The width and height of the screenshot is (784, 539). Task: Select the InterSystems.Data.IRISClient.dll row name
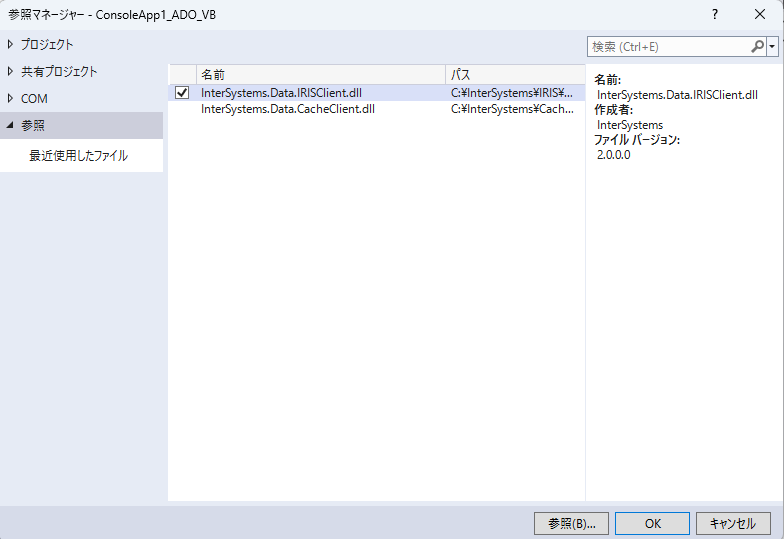point(281,93)
